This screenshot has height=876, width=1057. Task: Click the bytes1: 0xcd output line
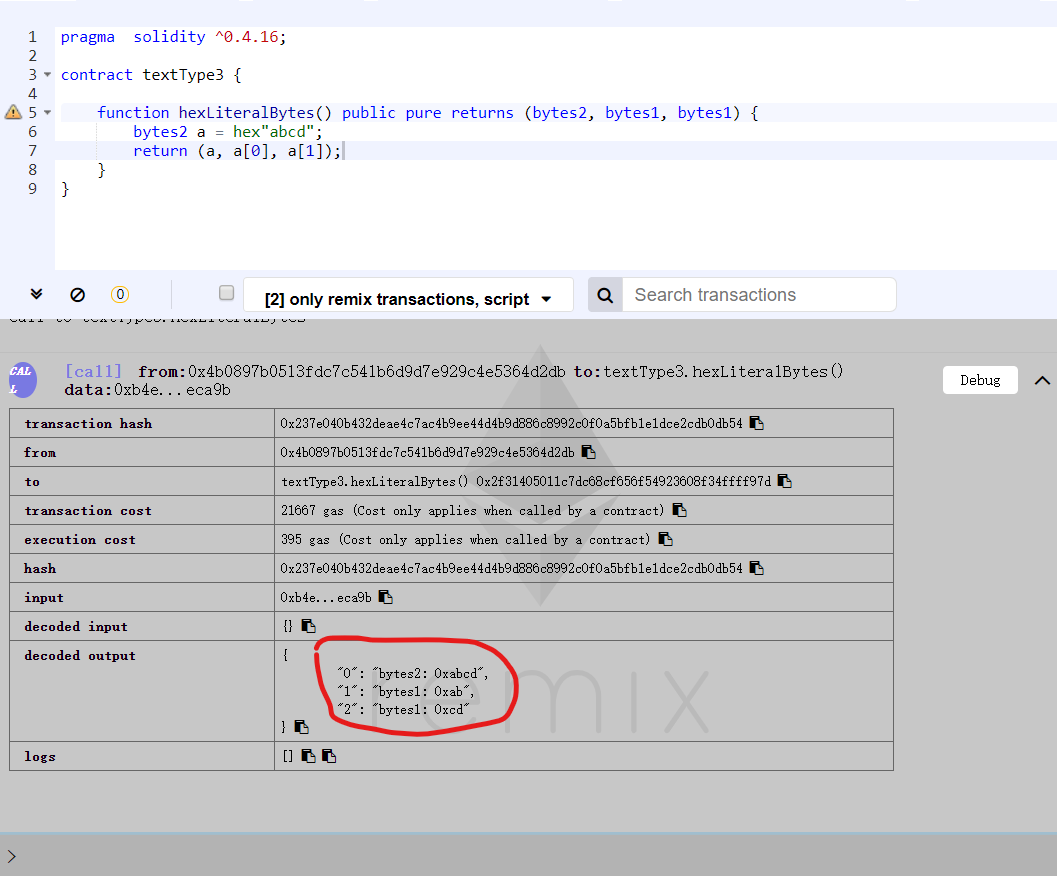click(403, 709)
